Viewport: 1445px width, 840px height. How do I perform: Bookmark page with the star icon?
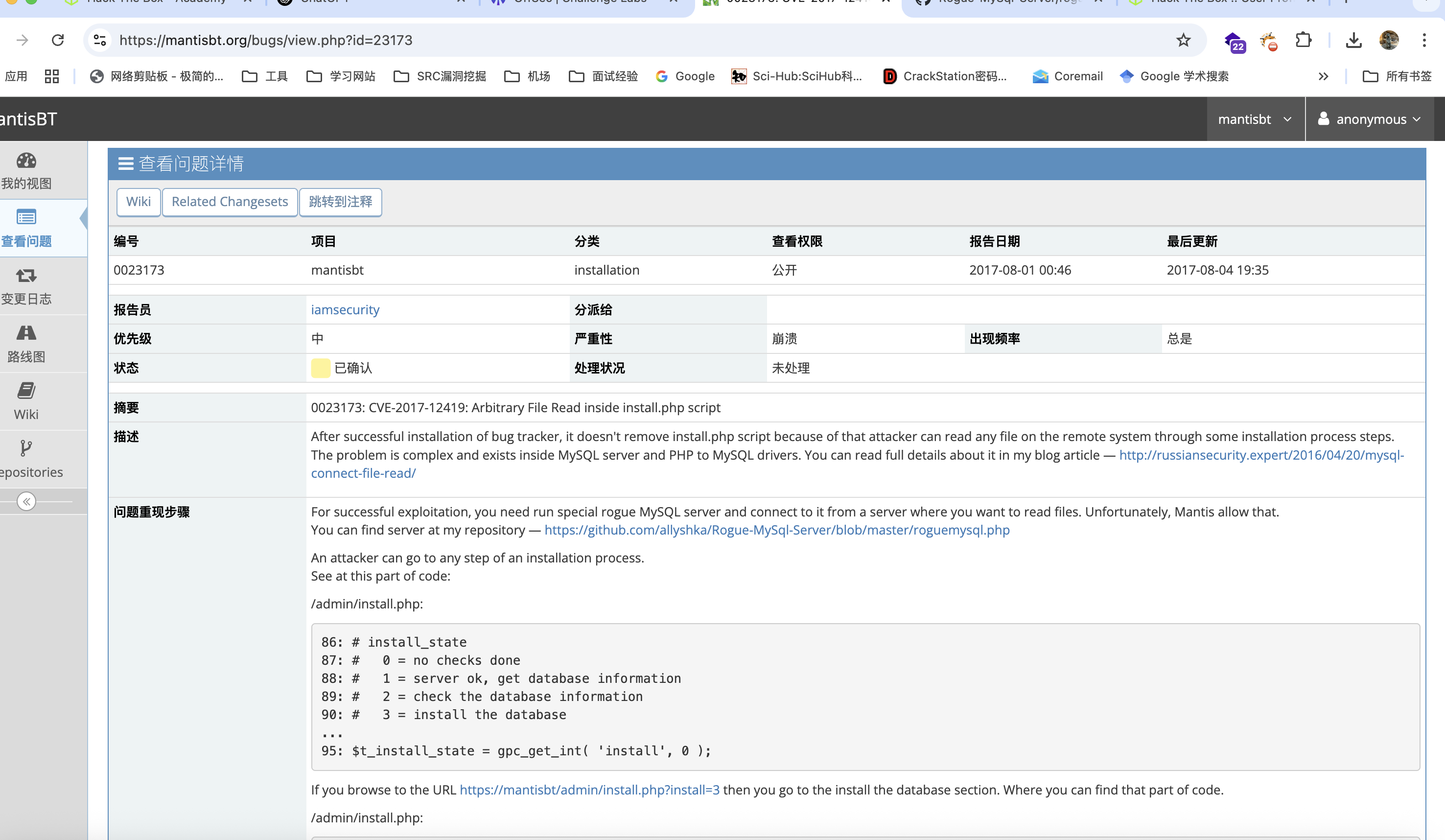tap(1184, 40)
